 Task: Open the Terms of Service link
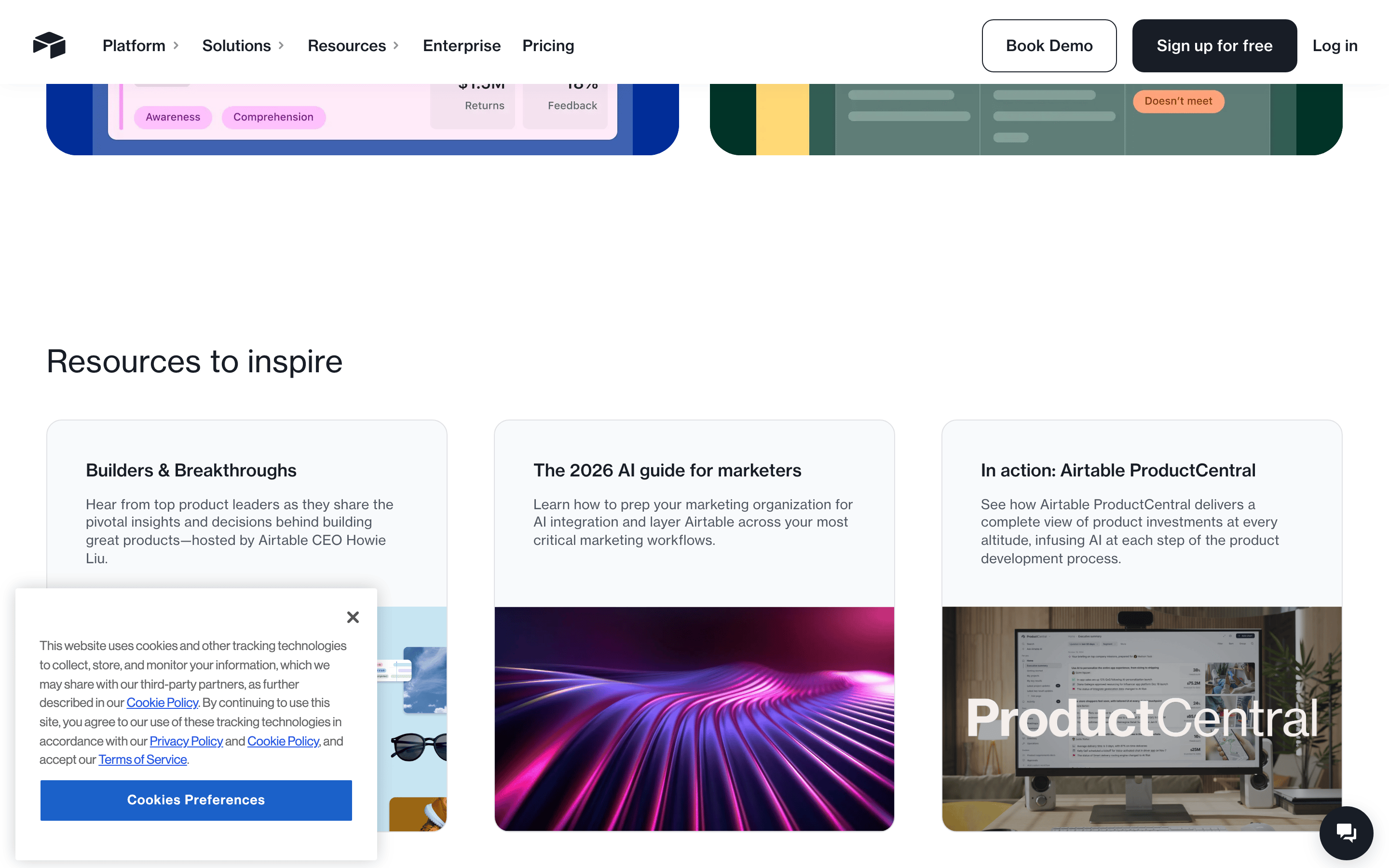pyautogui.click(x=142, y=759)
